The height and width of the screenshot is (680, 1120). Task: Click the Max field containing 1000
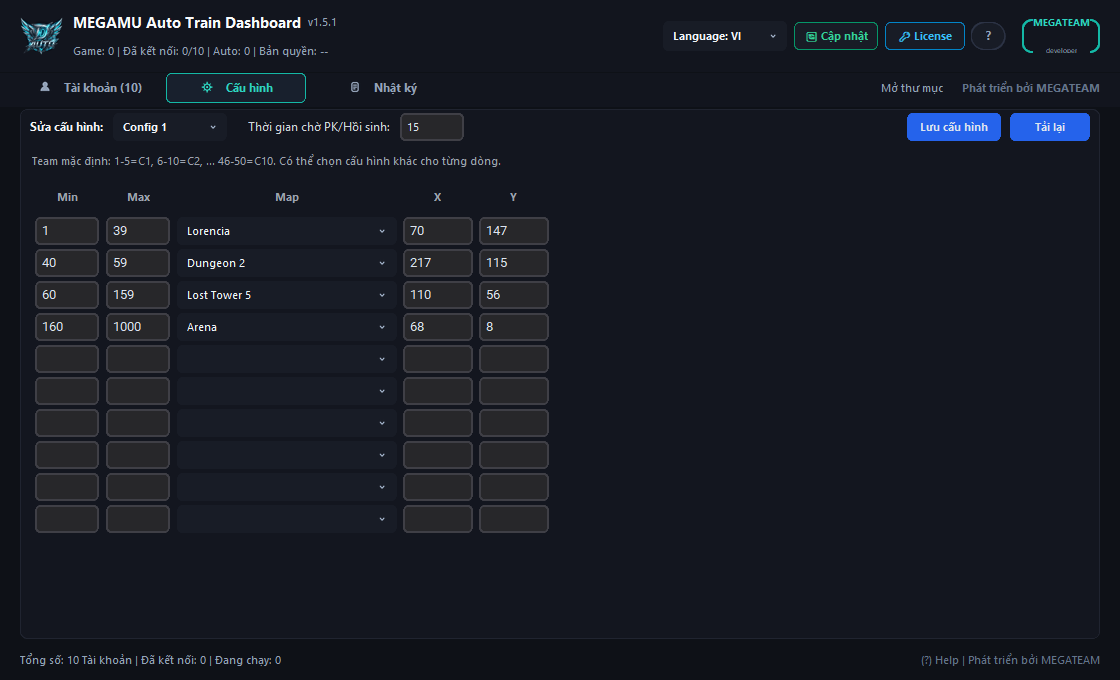pyautogui.click(x=138, y=326)
